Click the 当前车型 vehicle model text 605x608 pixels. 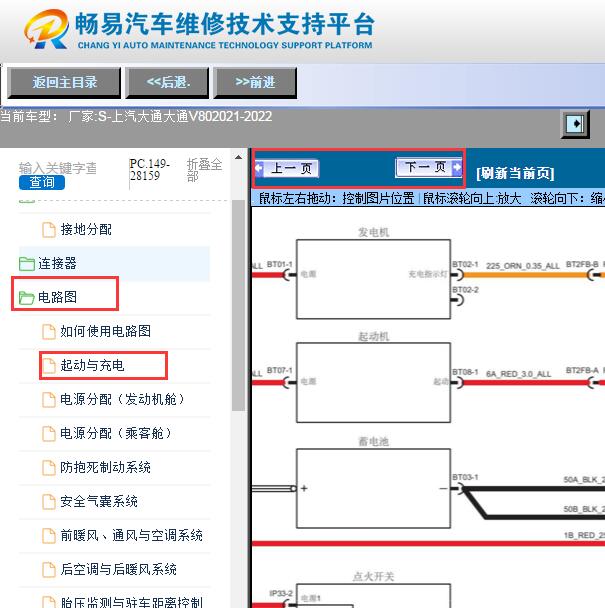pyautogui.click(x=136, y=116)
